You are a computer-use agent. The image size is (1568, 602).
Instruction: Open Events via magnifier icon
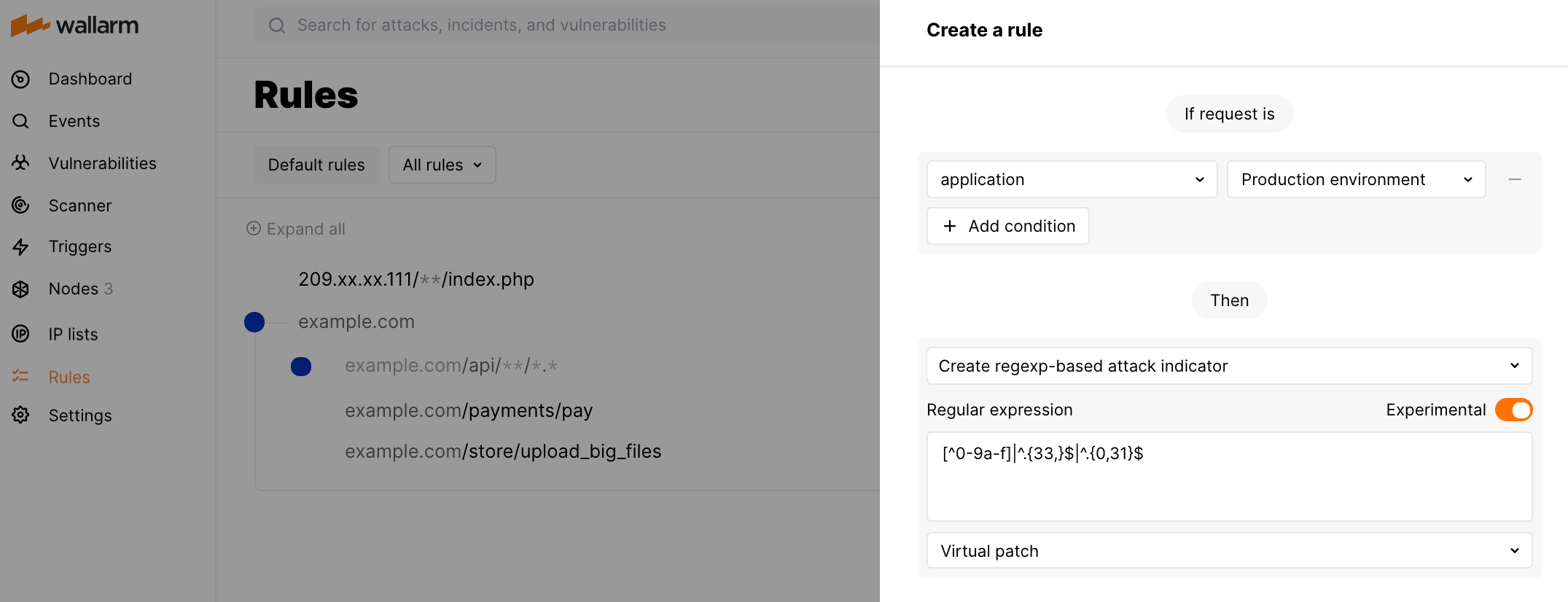(21, 121)
